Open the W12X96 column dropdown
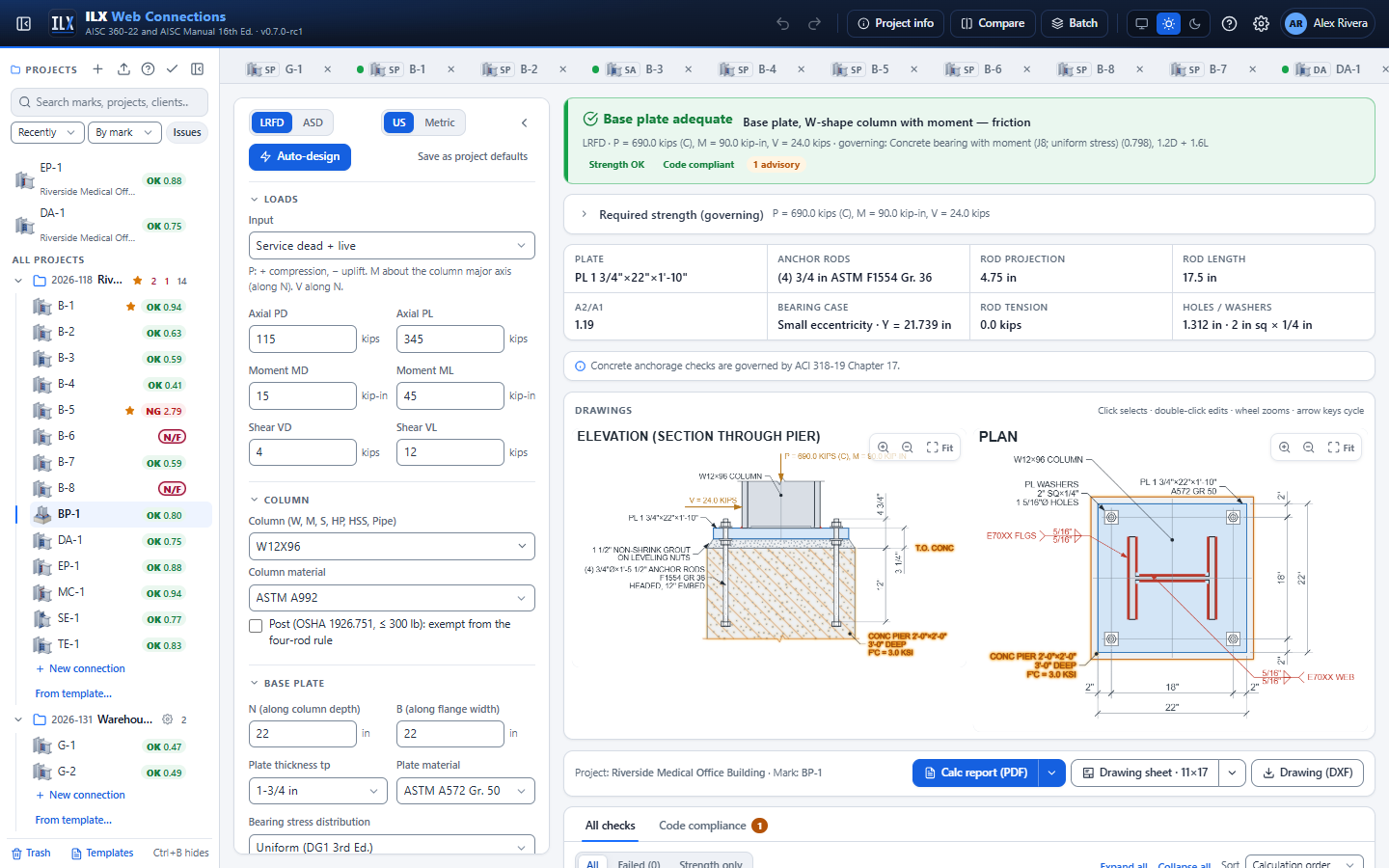 pyautogui.click(x=392, y=547)
